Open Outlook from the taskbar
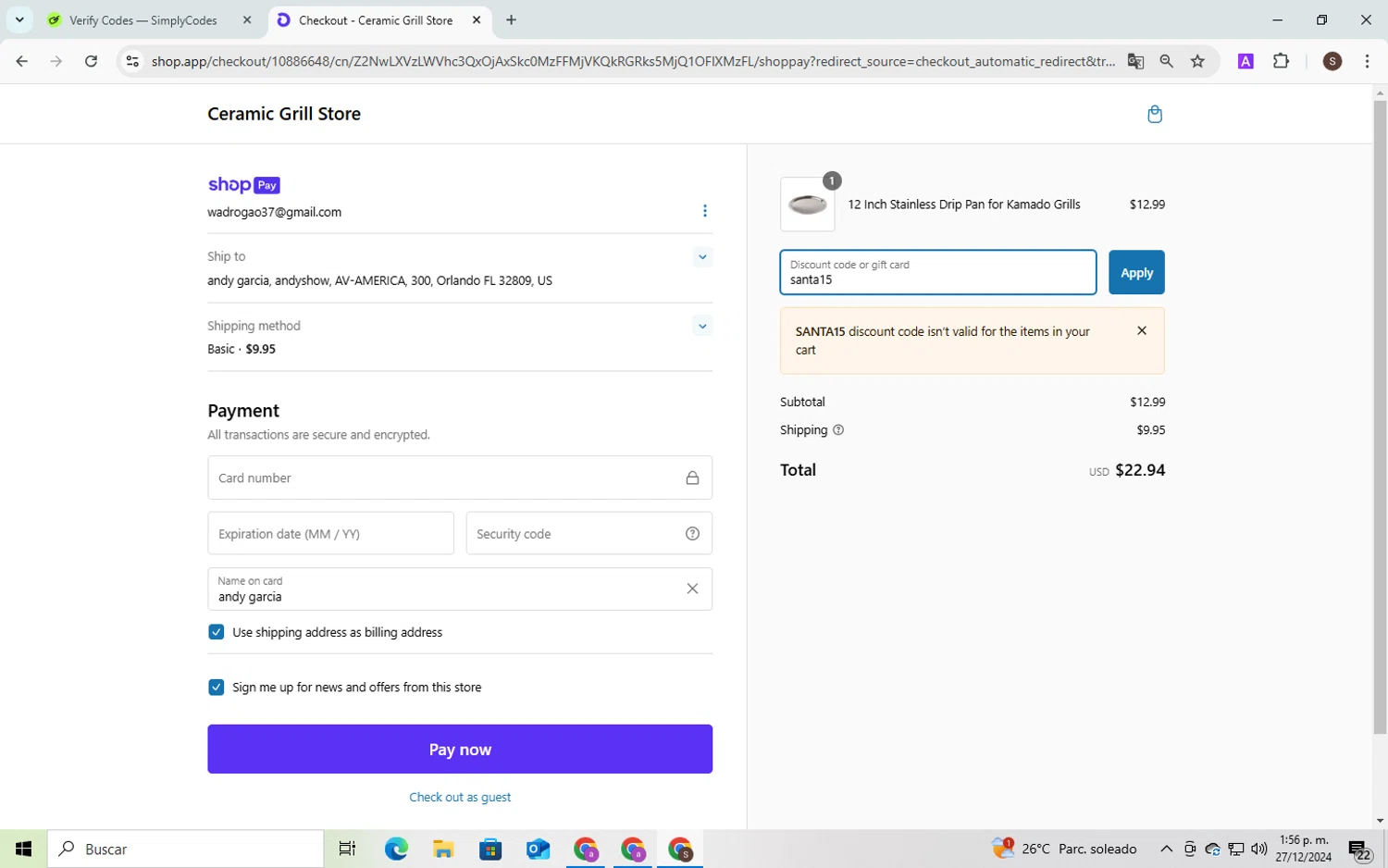 (x=538, y=849)
